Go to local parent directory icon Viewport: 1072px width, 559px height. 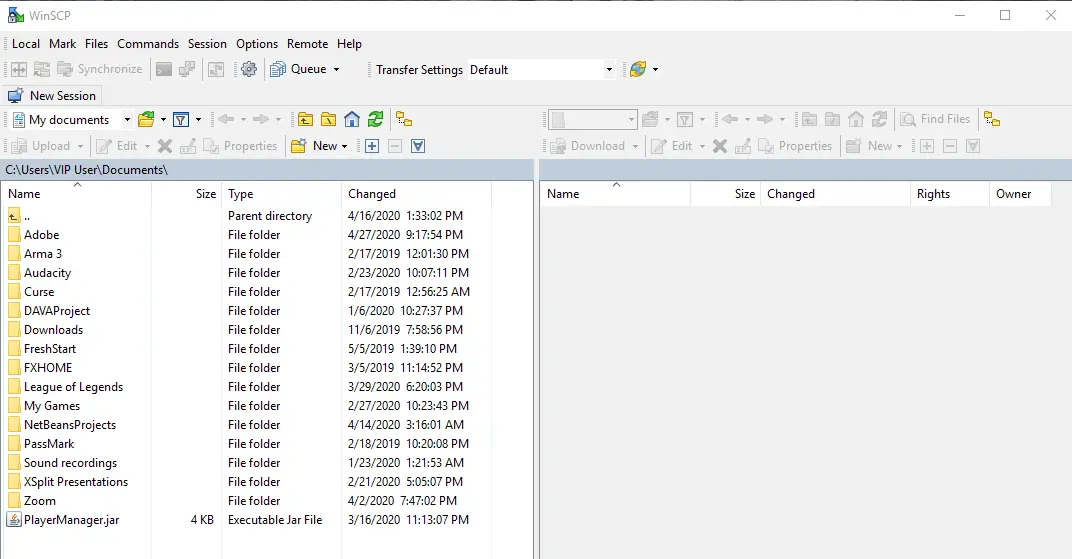[304, 119]
